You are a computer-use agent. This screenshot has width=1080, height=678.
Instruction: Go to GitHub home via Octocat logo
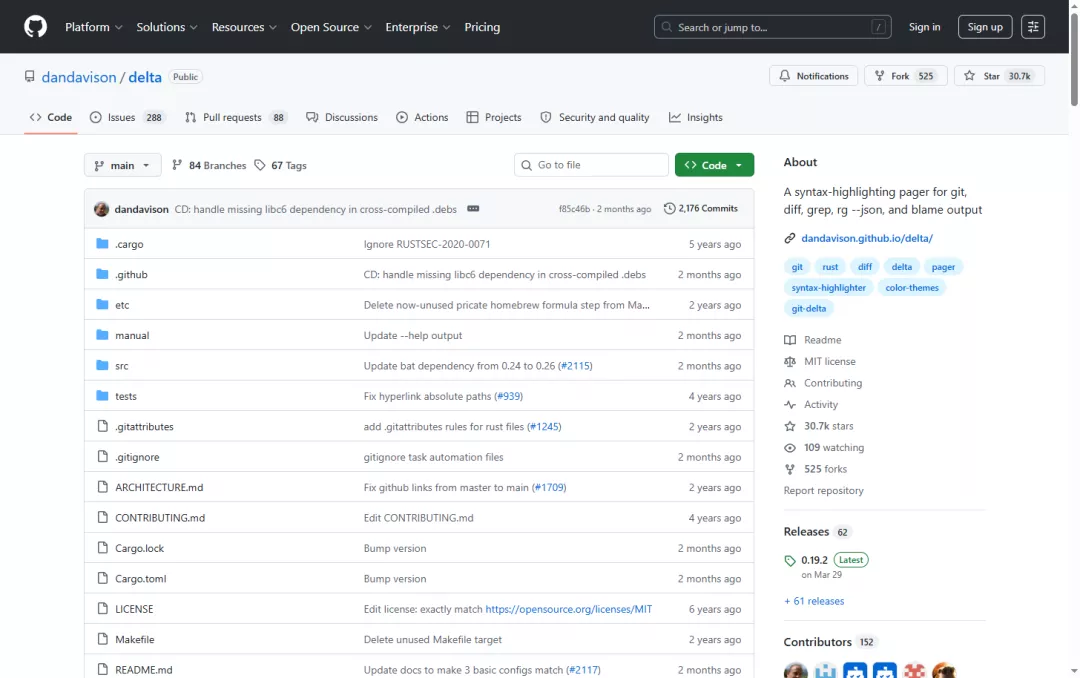(x=35, y=27)
